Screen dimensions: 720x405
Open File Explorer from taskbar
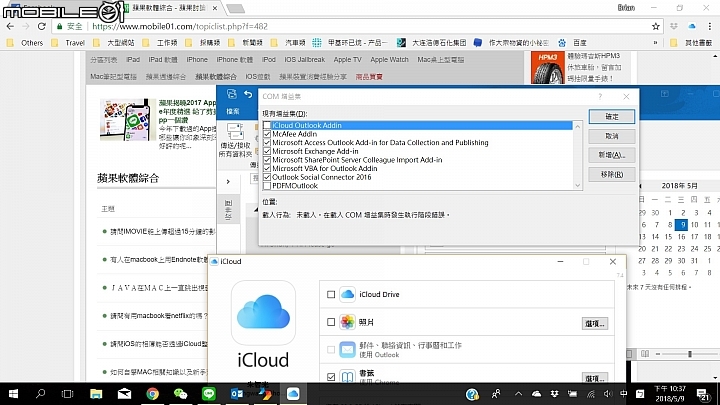click(x=96, y=394)
